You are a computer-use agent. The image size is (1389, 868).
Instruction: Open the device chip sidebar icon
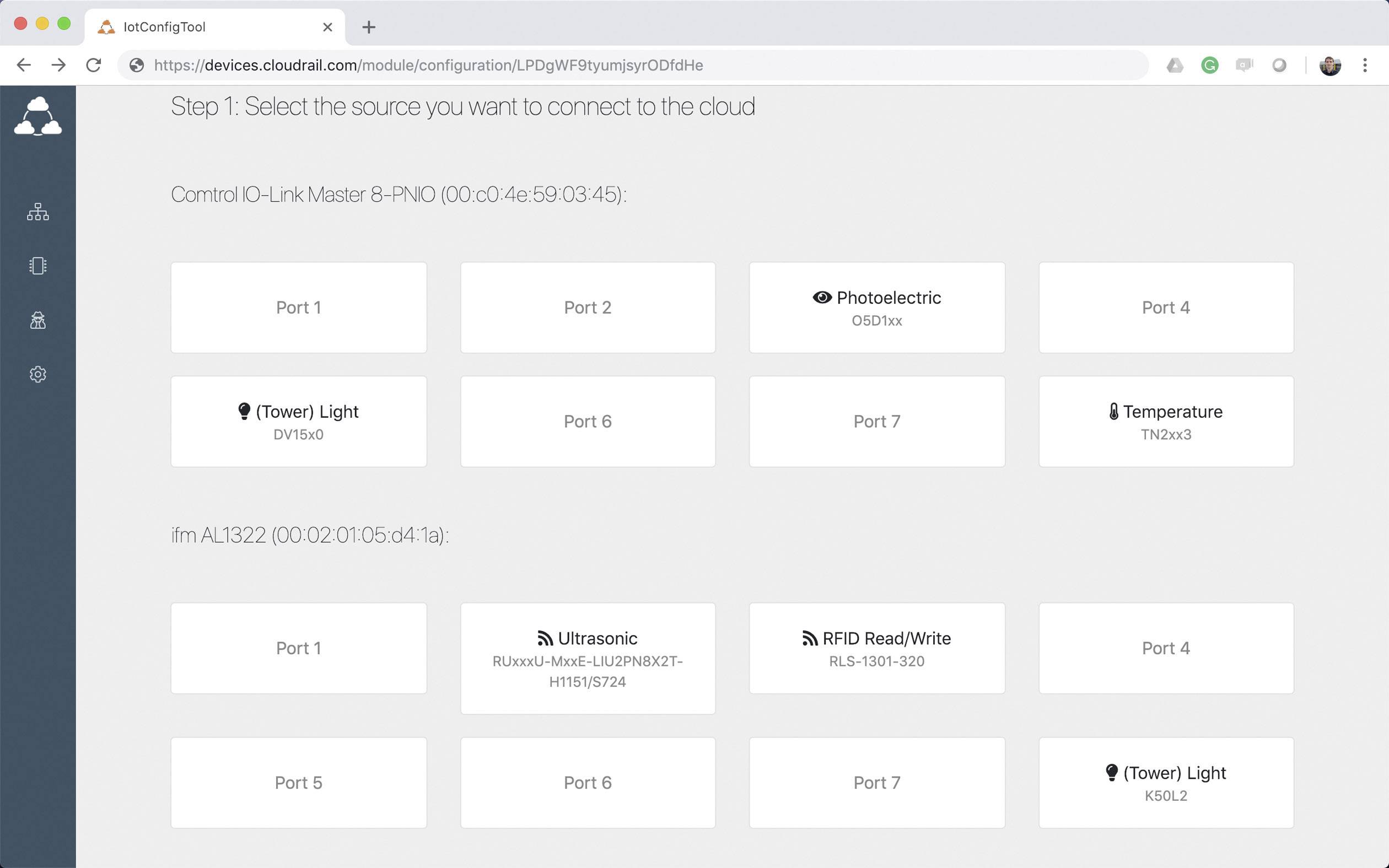click(38, 266)
